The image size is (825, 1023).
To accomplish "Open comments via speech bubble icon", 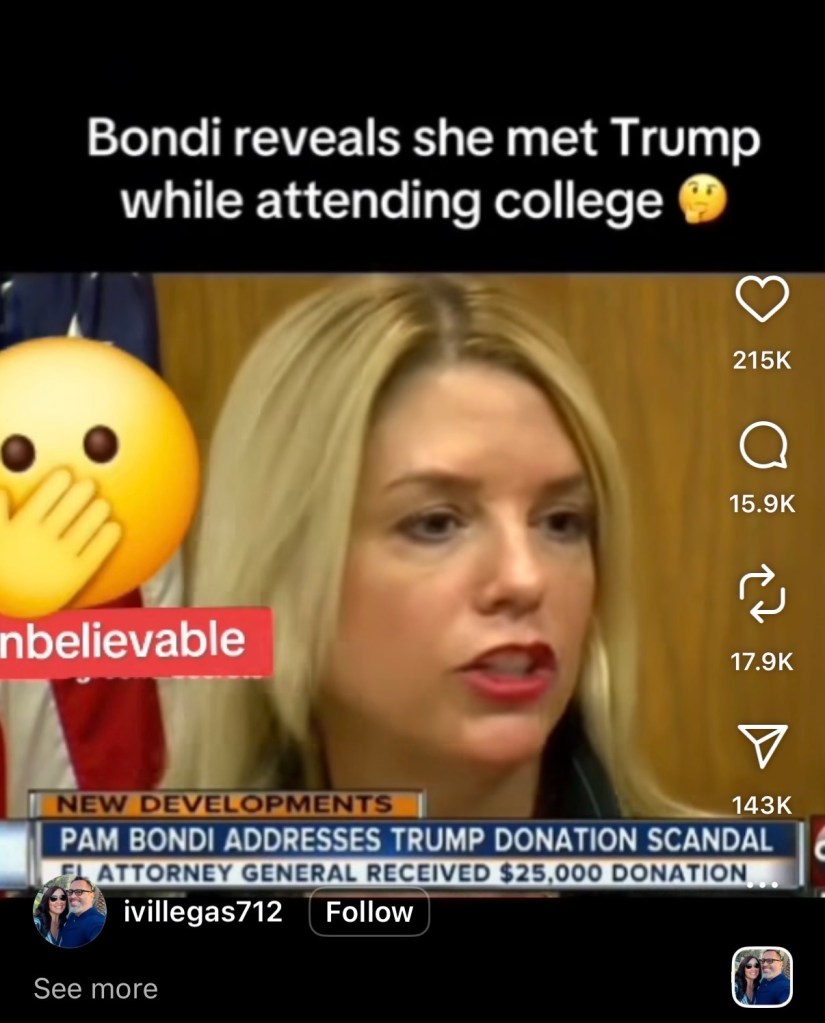I will click(763, 444).
